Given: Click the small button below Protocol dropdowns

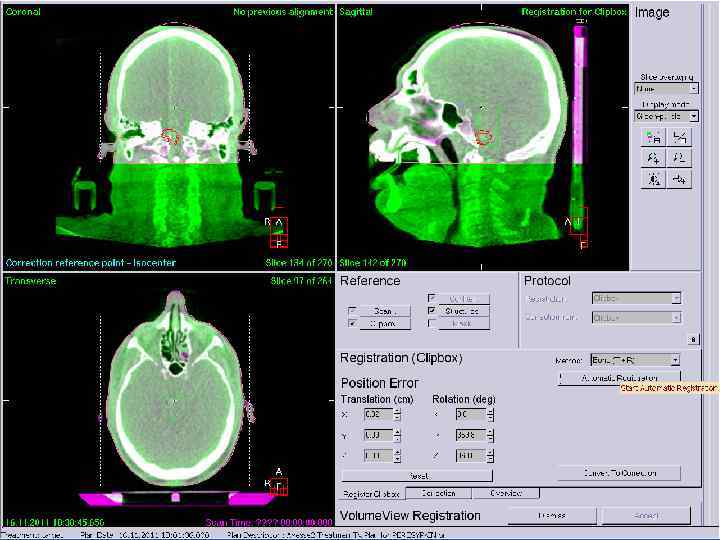Looking at the screenshot, I should pyautogui.click(x=693, y=339).
